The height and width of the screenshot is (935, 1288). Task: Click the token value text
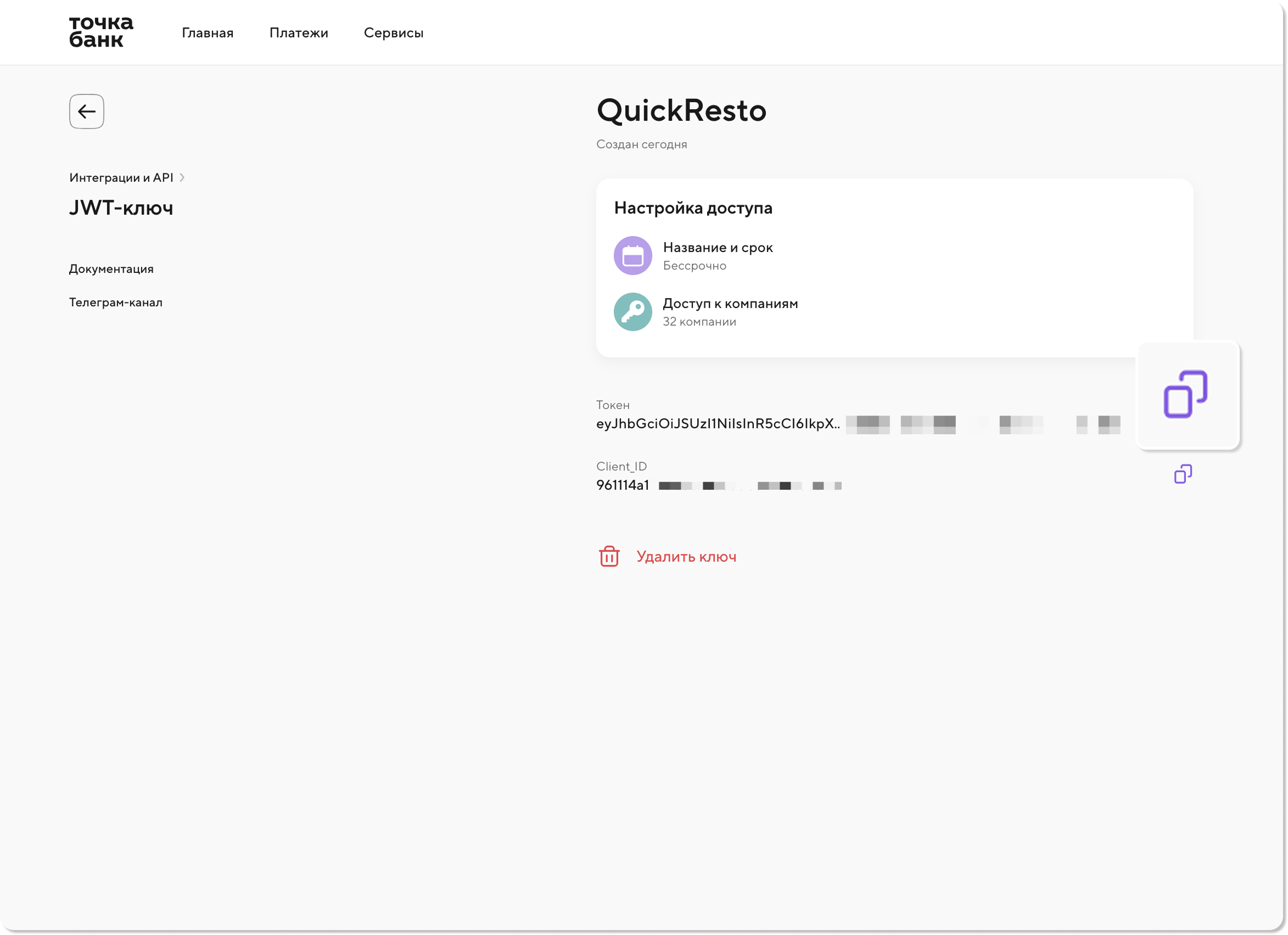(x=718, y=424)
